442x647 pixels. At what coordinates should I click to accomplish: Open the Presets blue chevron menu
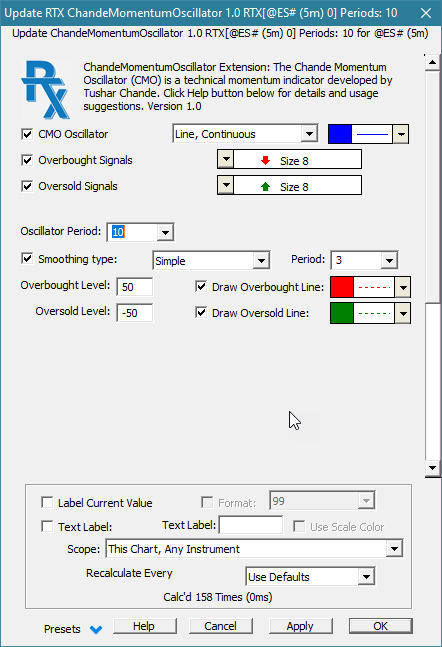point(96,630)
